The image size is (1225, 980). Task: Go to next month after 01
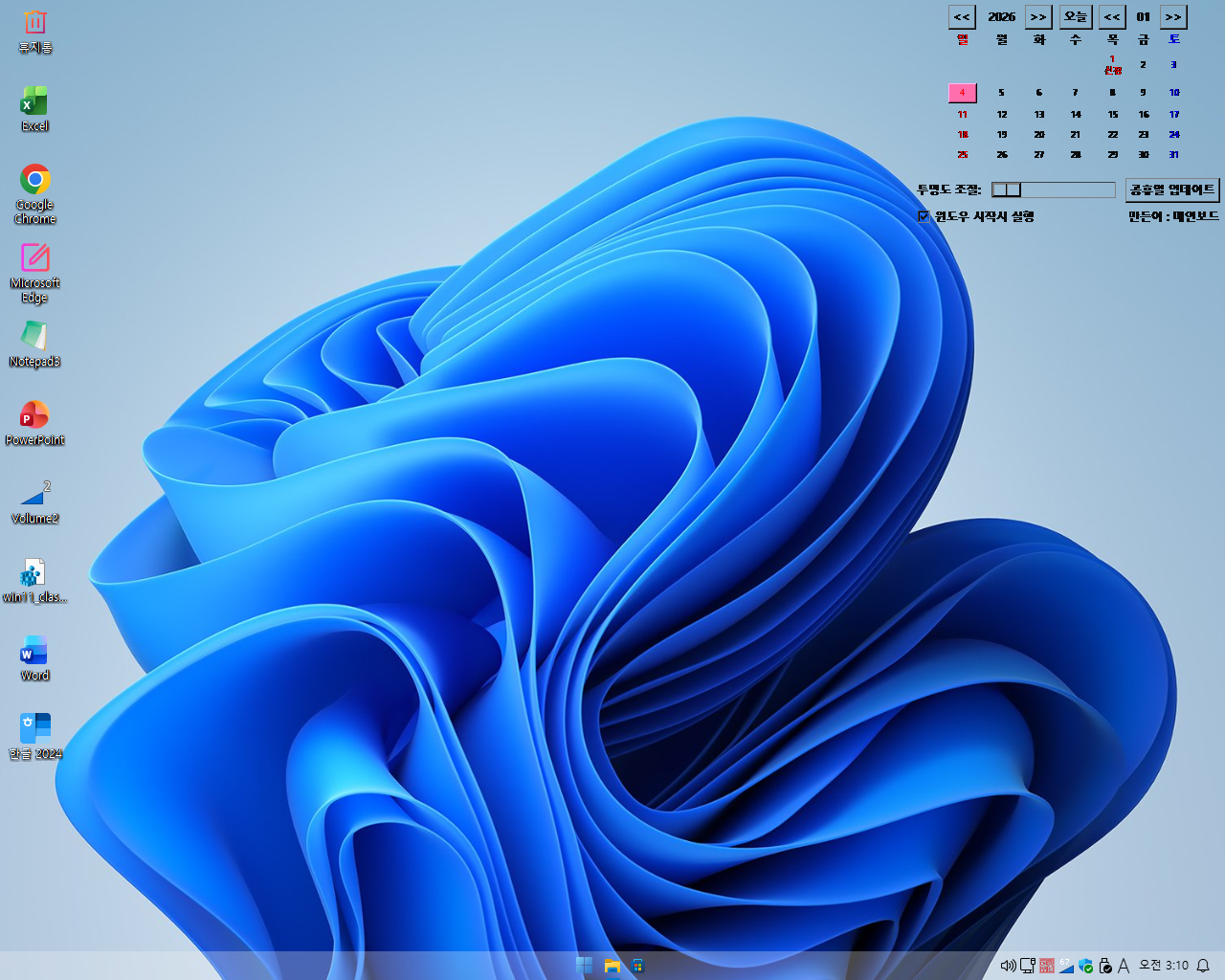[1173, 16]
